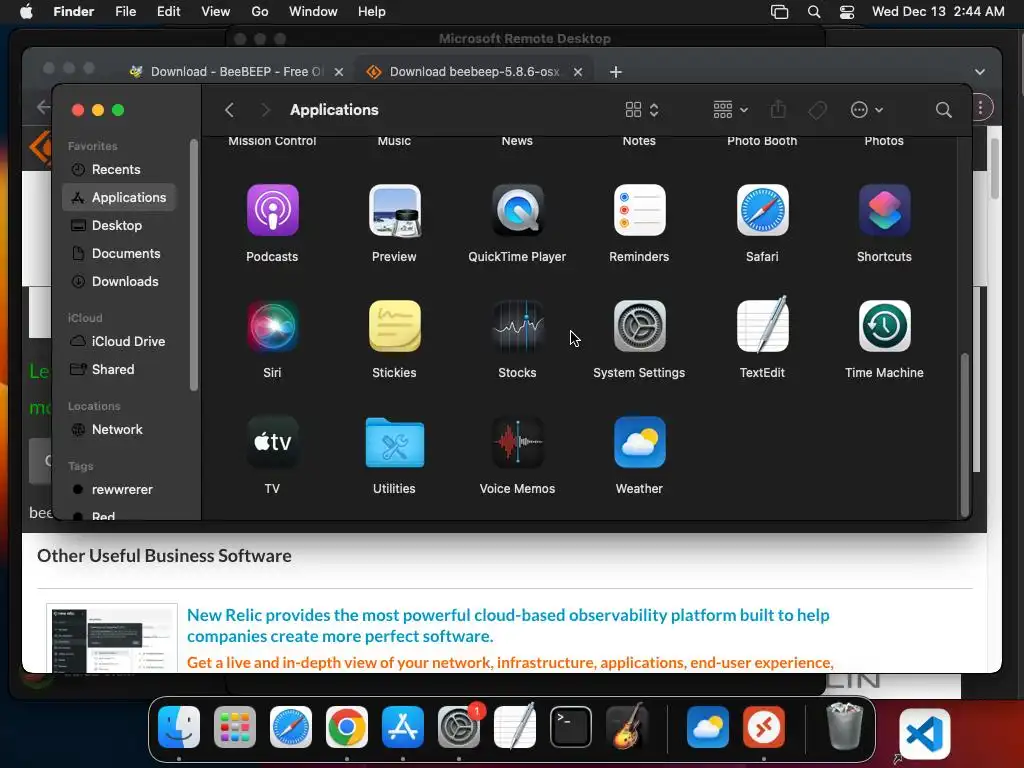Screen dimensions: 1024x768
Task: Open Spotlight search in menu bar
Action: tap(814, 12)
